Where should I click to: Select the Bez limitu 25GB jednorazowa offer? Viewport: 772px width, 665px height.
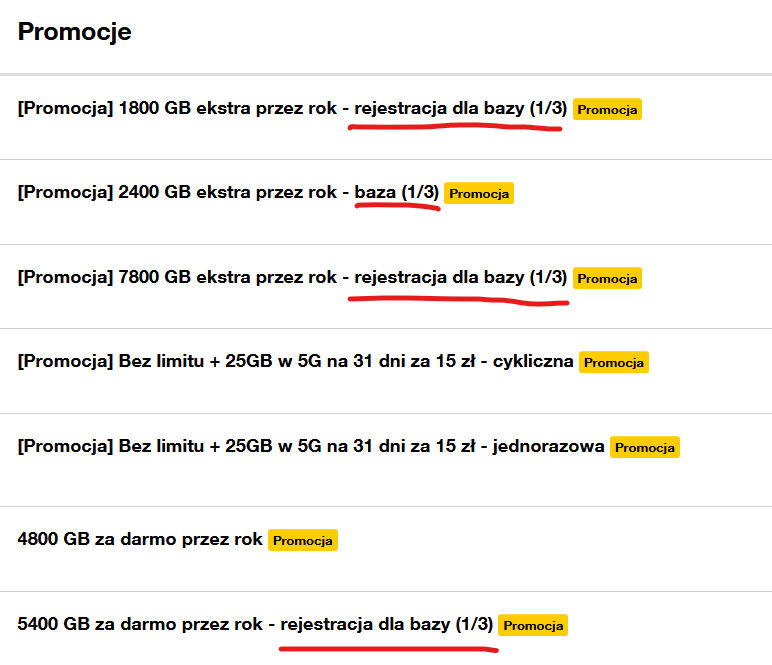(x=250, y=446)
